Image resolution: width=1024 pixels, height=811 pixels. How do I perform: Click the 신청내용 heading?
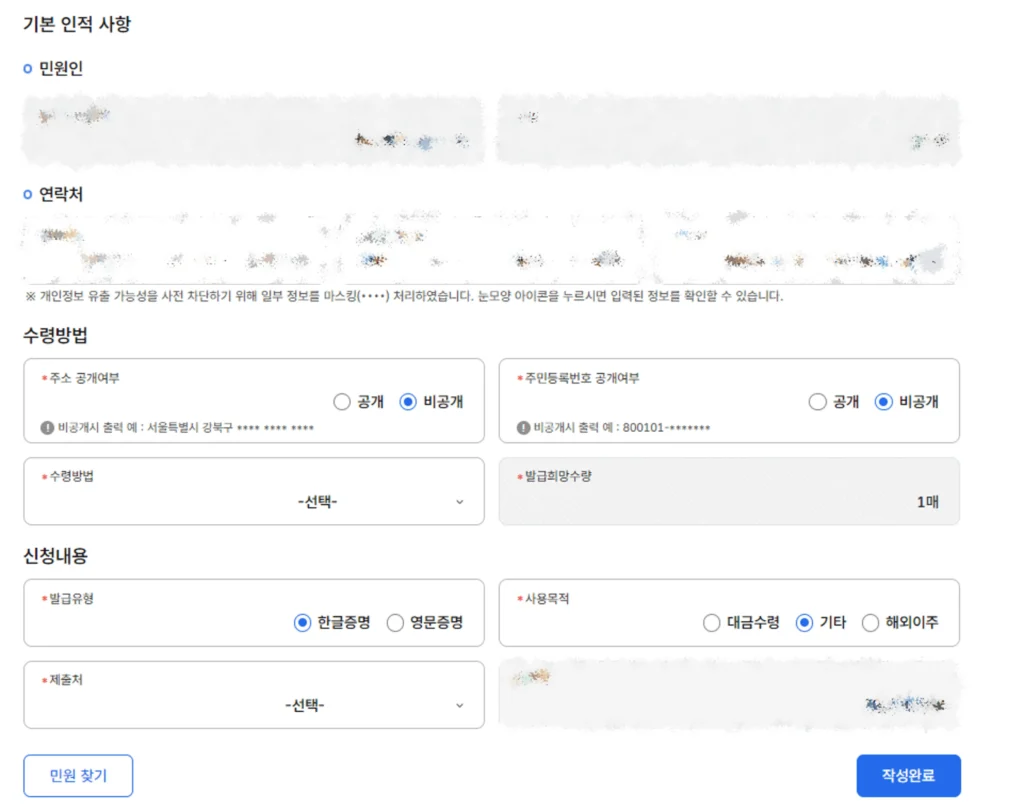pos(56,556)
